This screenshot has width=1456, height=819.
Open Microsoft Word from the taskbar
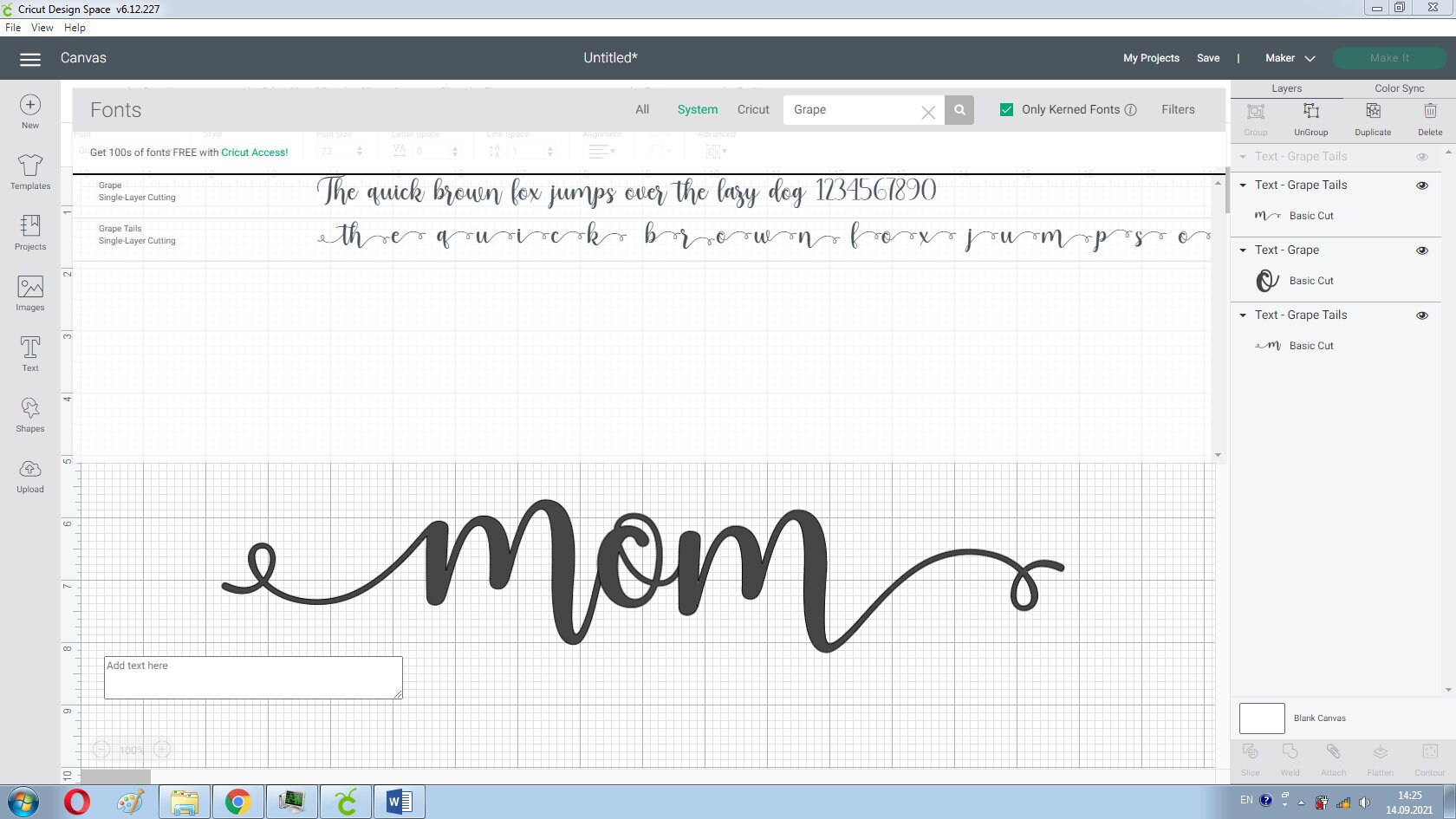coord(400,803)
